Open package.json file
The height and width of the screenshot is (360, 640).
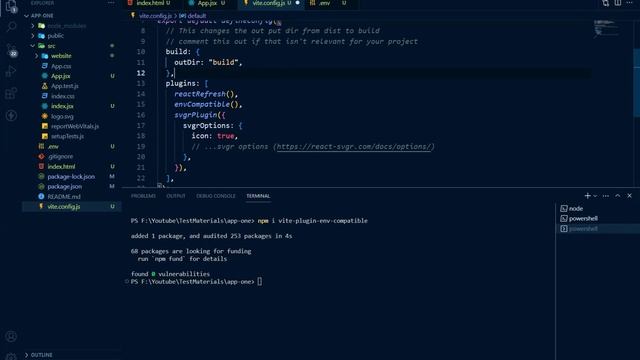(64, 187)
